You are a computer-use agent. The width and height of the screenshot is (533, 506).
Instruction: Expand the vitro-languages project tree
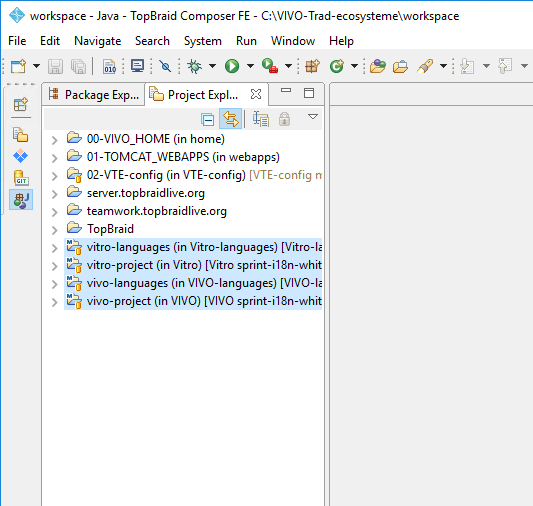(x=54, y=248)
